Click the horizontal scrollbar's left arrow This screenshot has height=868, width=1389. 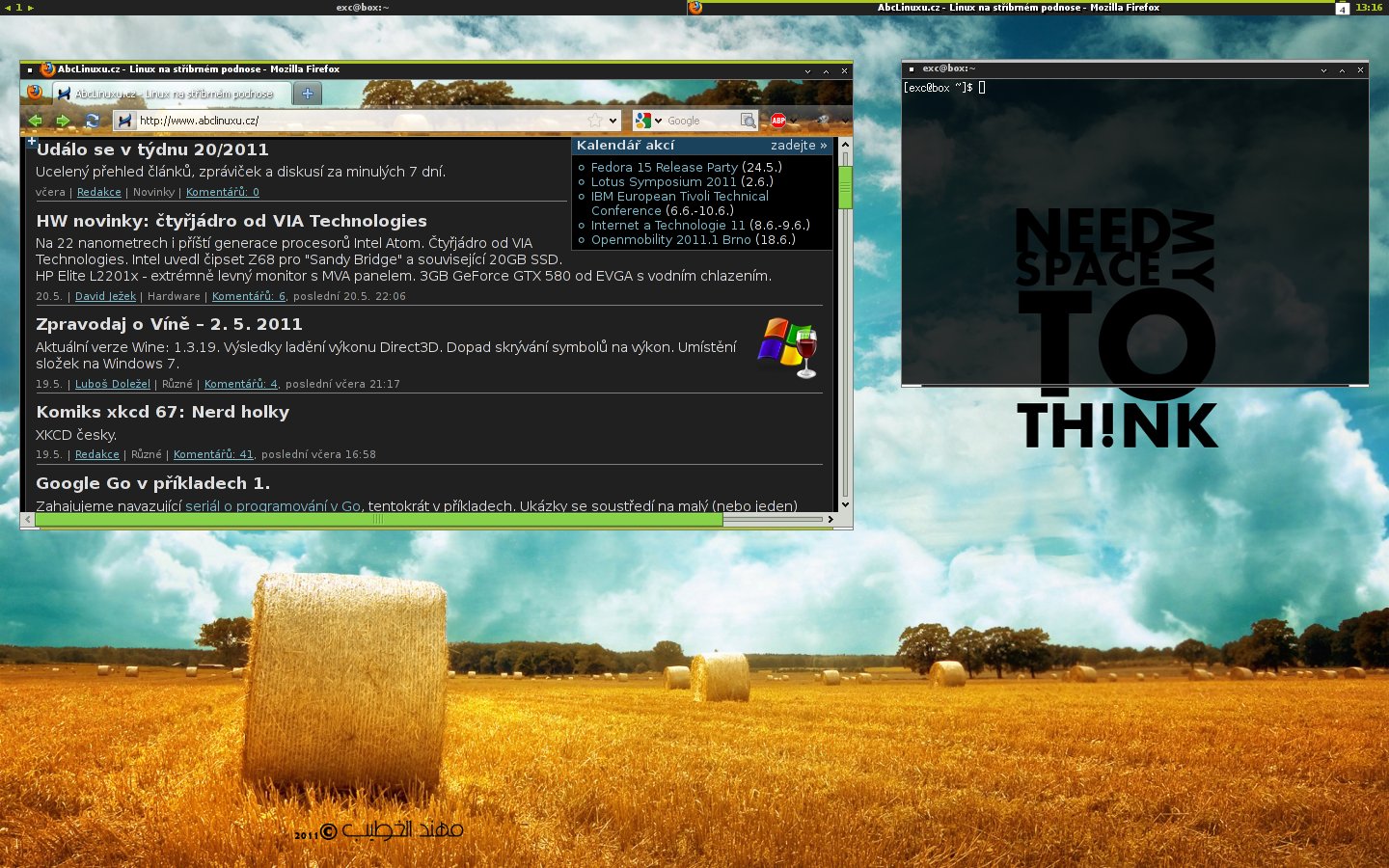[x=27, y=519]
